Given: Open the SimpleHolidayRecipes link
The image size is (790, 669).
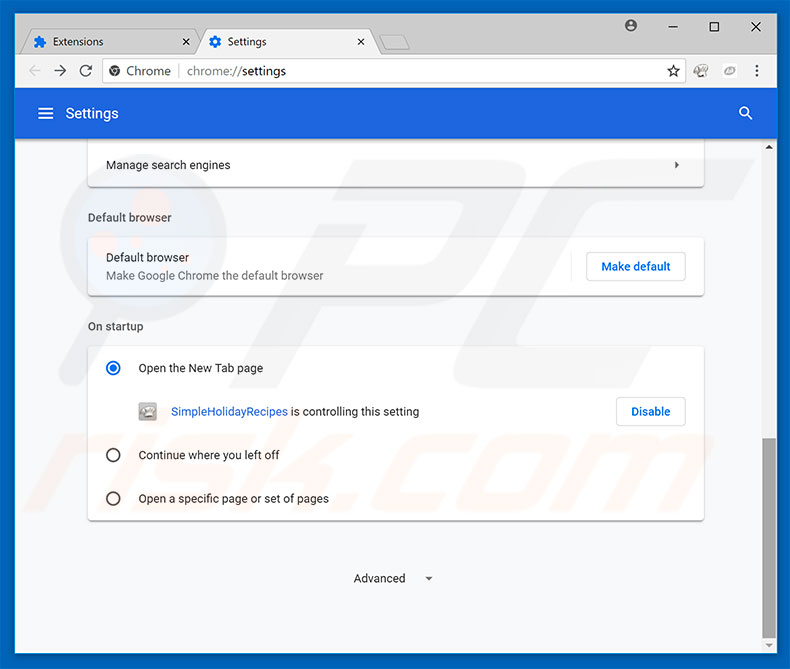Looking at the screenshot, I should pyautogui.click(x=229, y=411).
